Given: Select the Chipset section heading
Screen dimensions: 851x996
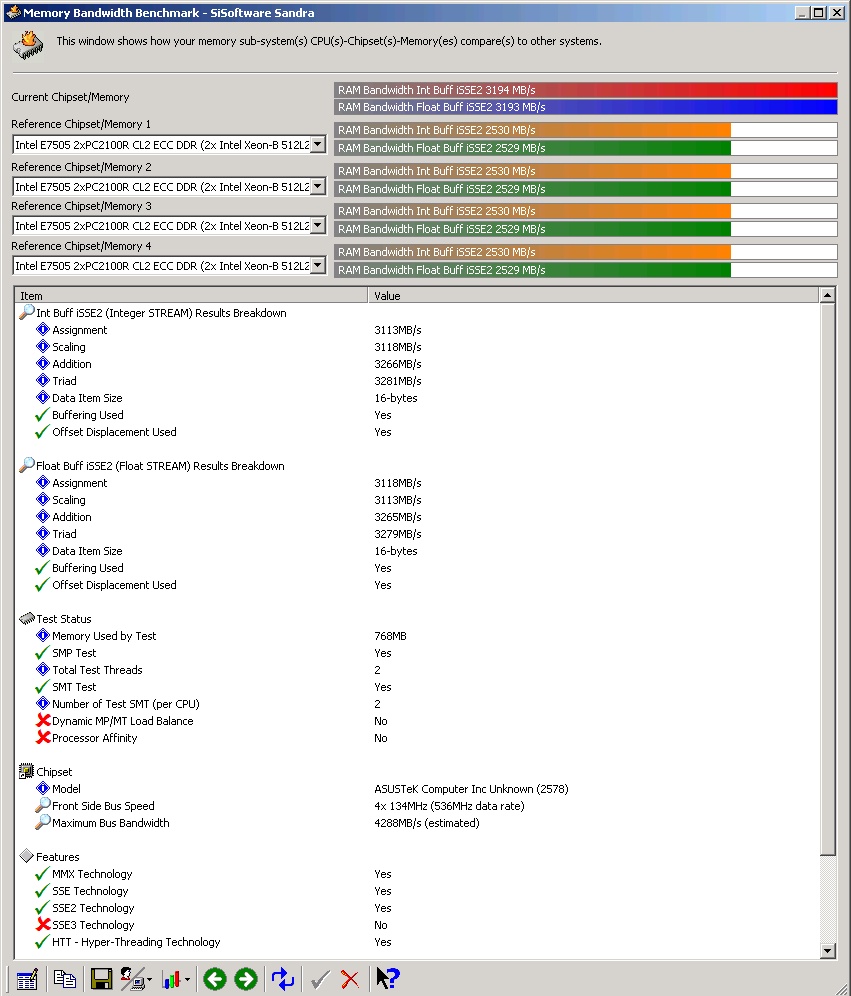Looking at the screenshot, I should pyautogui.click(x=54, y=772).
